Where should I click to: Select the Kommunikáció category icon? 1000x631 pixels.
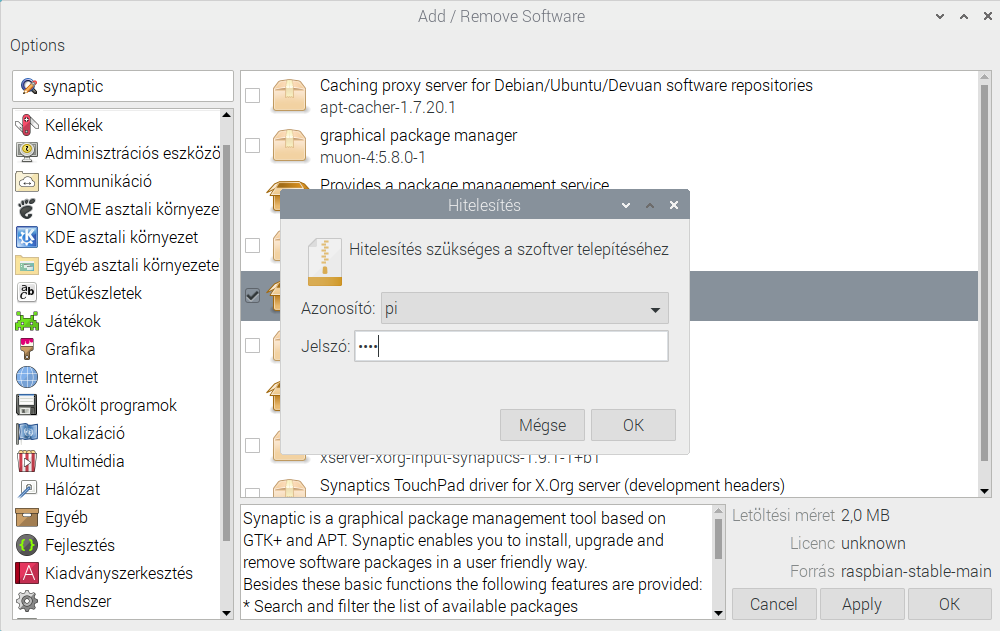click(x=27, y=181)
